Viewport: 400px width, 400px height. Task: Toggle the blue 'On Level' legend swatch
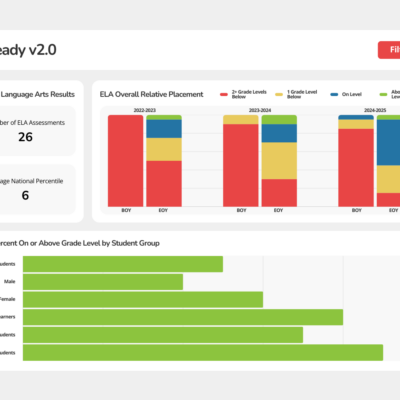click(334, 94)
